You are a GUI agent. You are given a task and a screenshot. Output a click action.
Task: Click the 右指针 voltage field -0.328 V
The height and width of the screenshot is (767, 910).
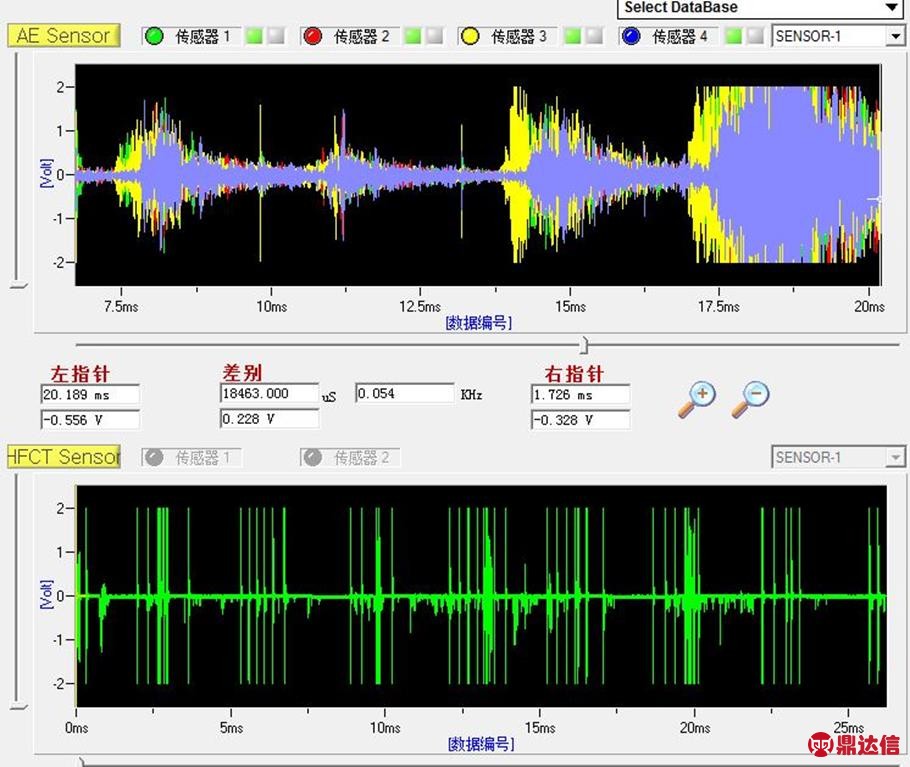[580, 419]
